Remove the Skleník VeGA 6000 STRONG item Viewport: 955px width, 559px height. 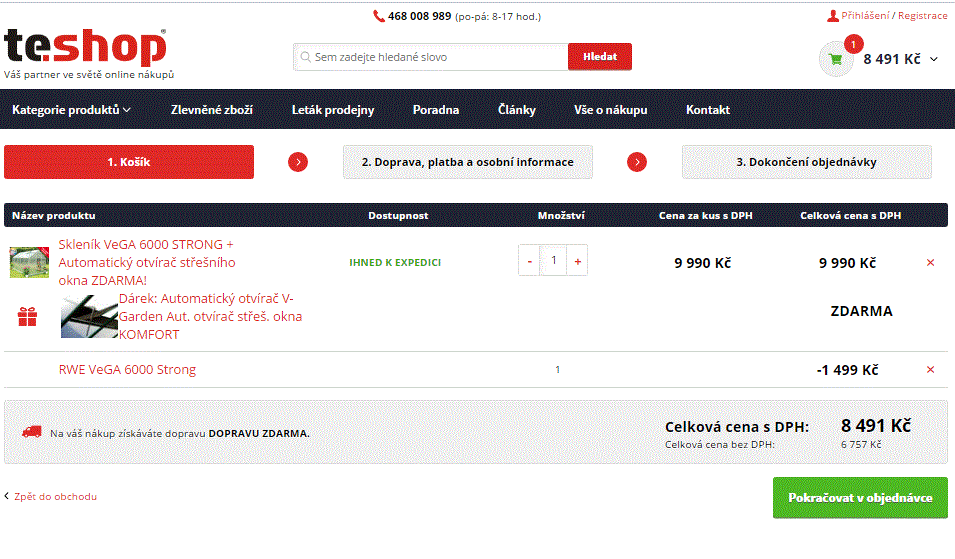point(930,262)
